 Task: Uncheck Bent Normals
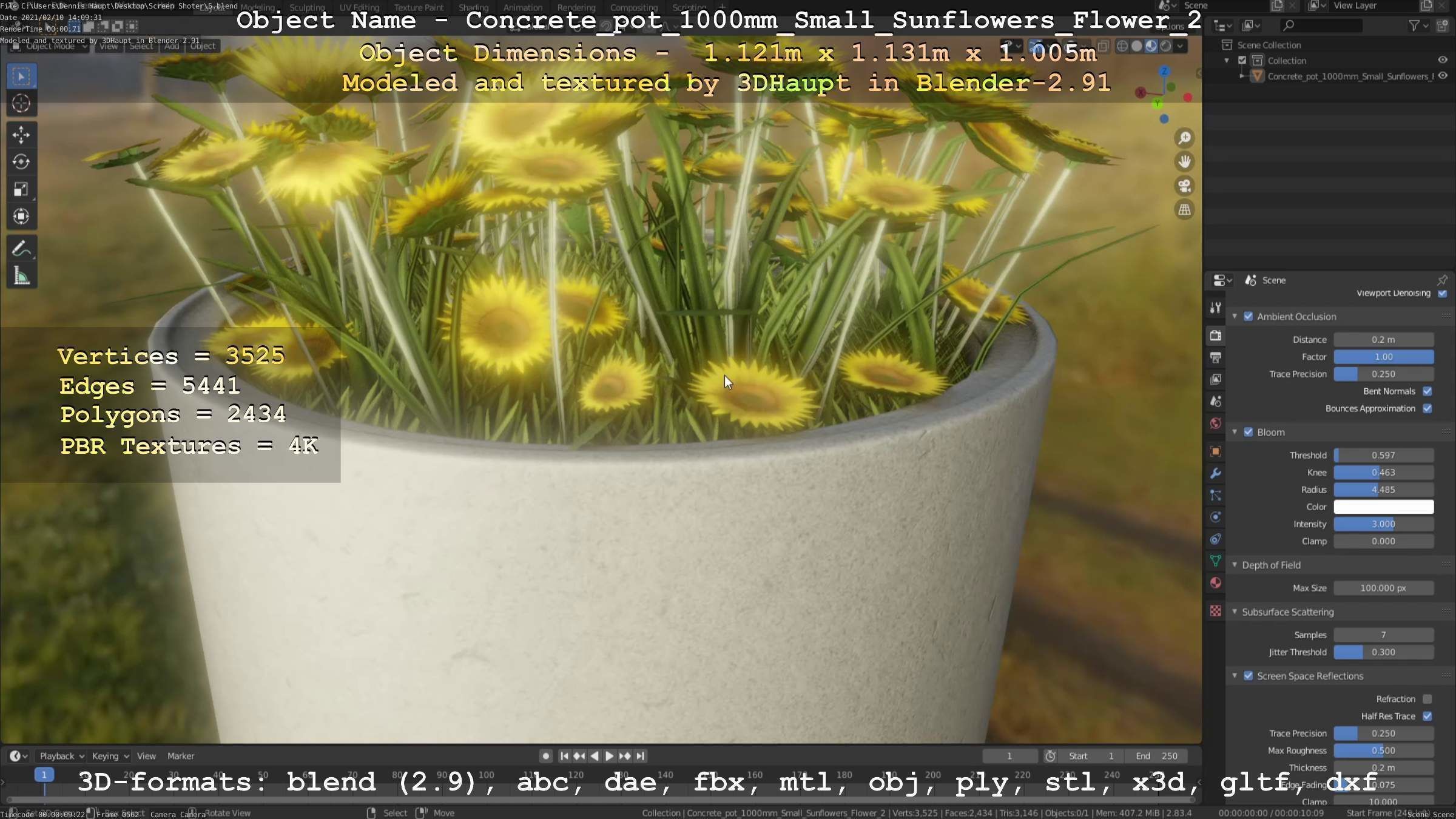tap(1427, 391)
